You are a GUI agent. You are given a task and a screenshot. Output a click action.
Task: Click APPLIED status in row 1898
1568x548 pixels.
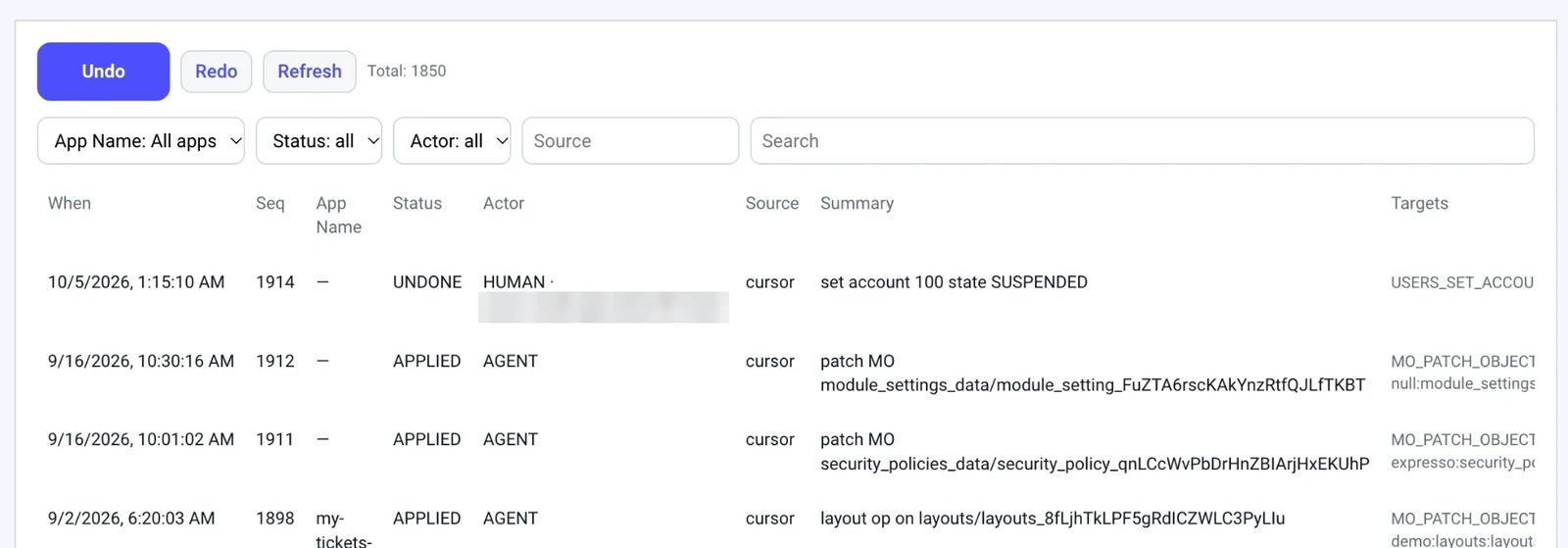[427, 518]
